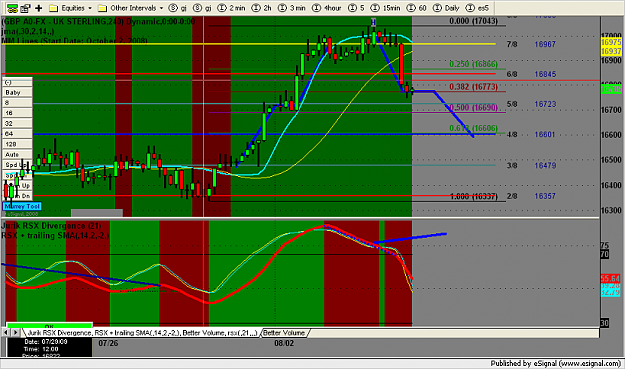Viewport: 625px width, 369px height.
Task: Click the Murrey Tool label button
Action: (x=22, y=206)
